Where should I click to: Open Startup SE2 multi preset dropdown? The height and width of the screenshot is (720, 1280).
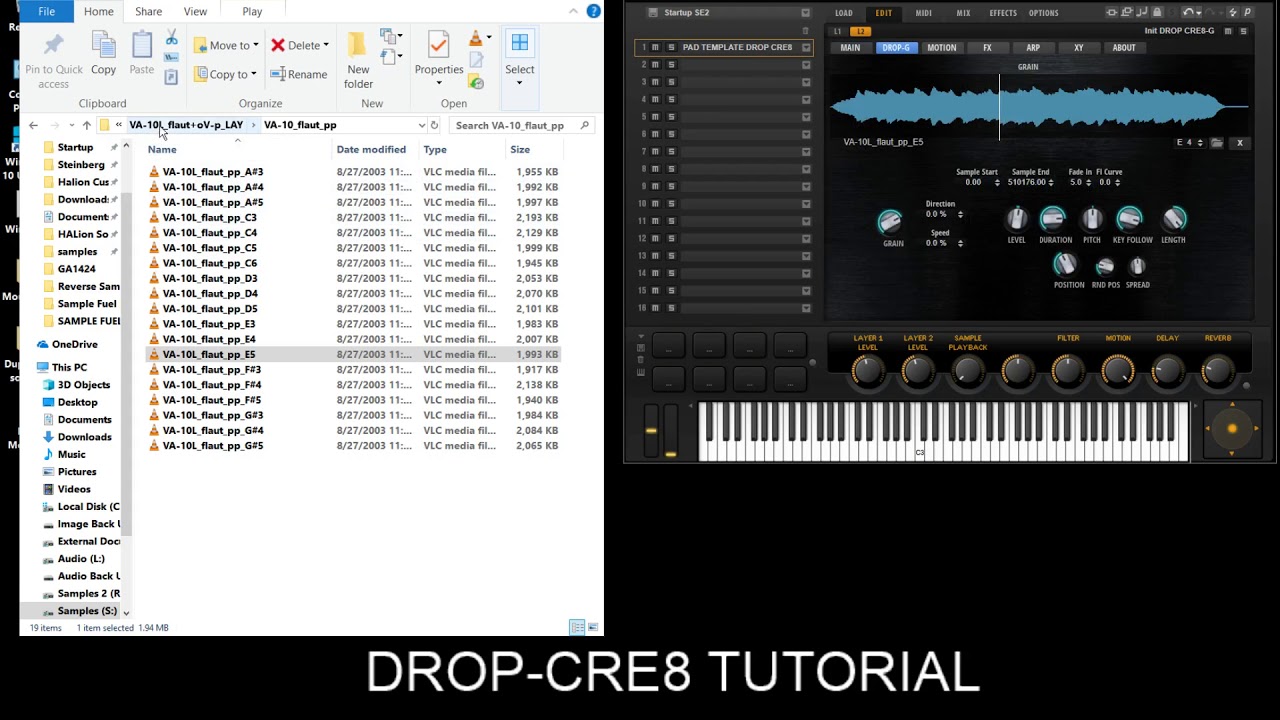(x=805, y=13)
